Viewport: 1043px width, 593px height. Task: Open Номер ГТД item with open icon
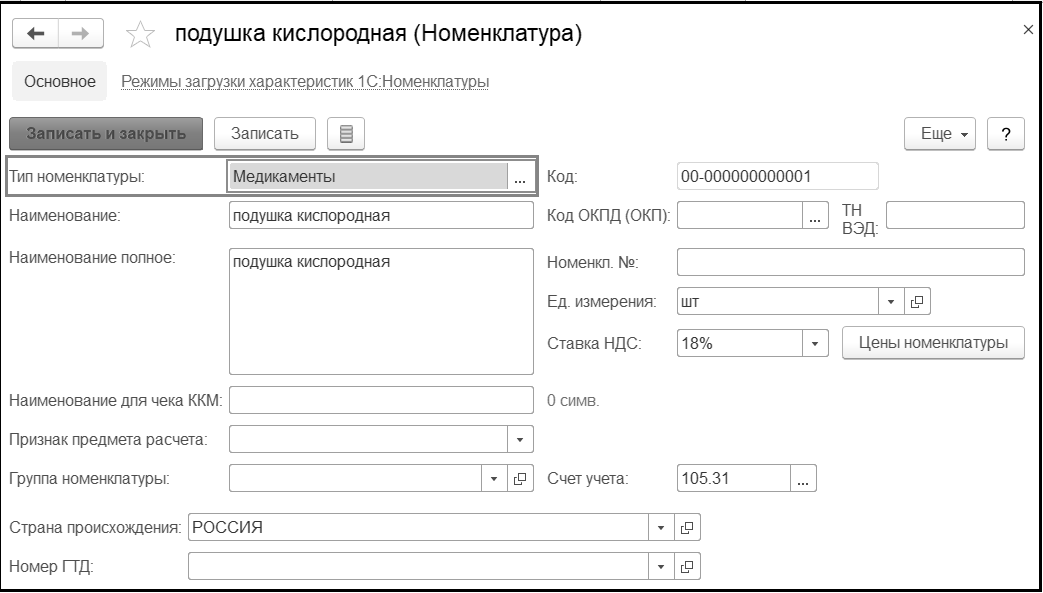click(x=687, y=567)
